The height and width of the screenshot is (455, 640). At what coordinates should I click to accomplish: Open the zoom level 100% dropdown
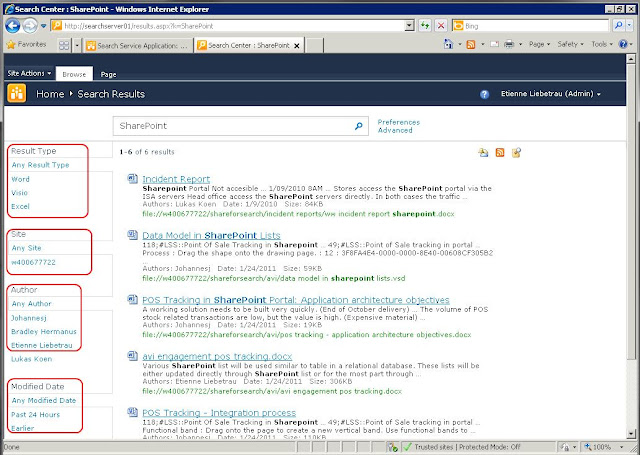tap(622, 447)
